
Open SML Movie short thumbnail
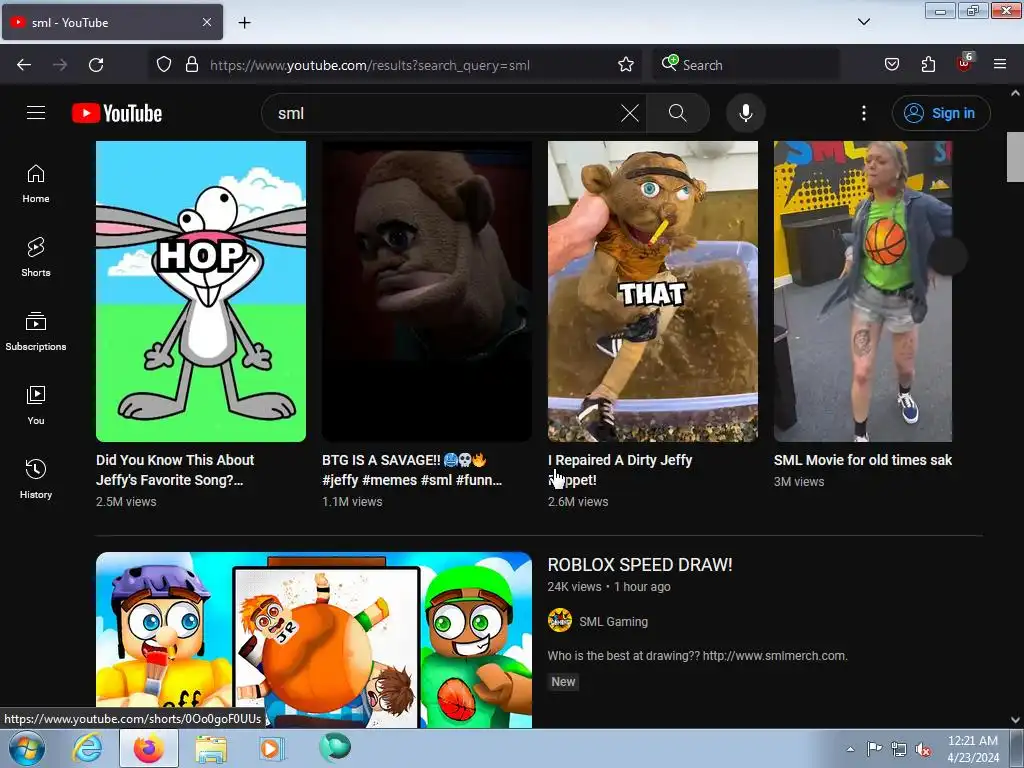point(863,291)
